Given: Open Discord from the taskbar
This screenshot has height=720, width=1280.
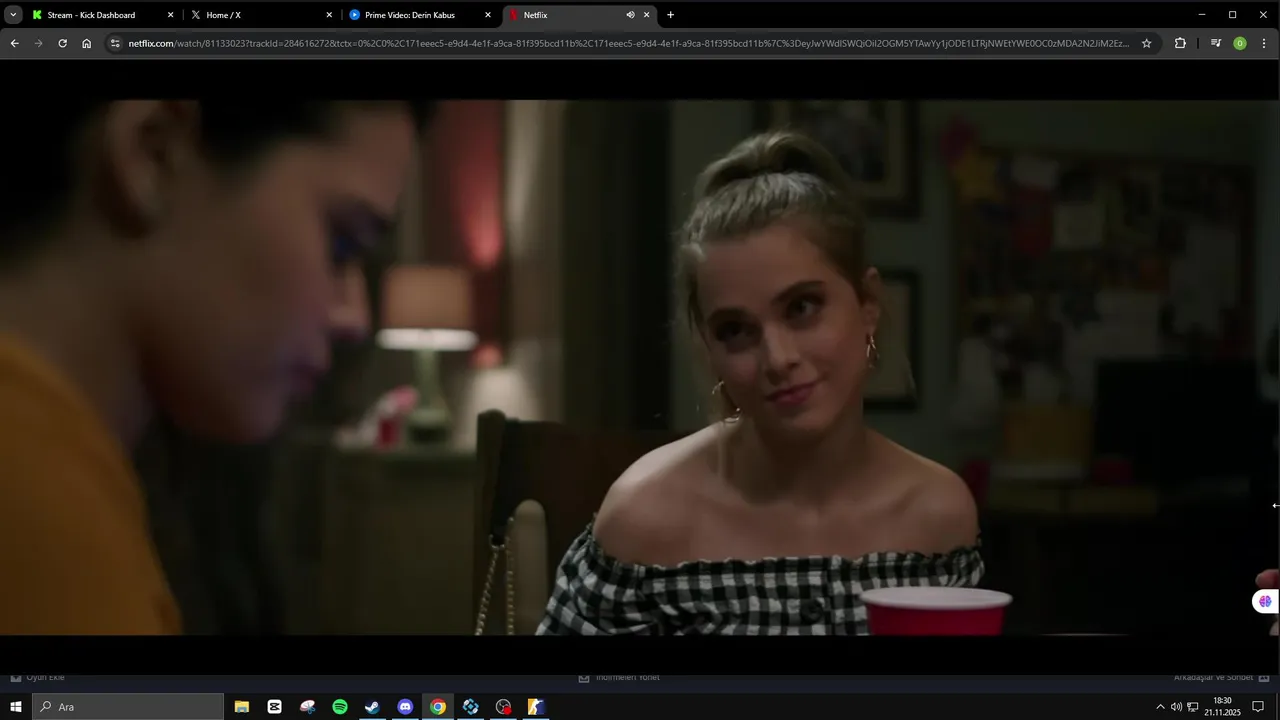Looking at the screenshot, I should tap(405, 707).
